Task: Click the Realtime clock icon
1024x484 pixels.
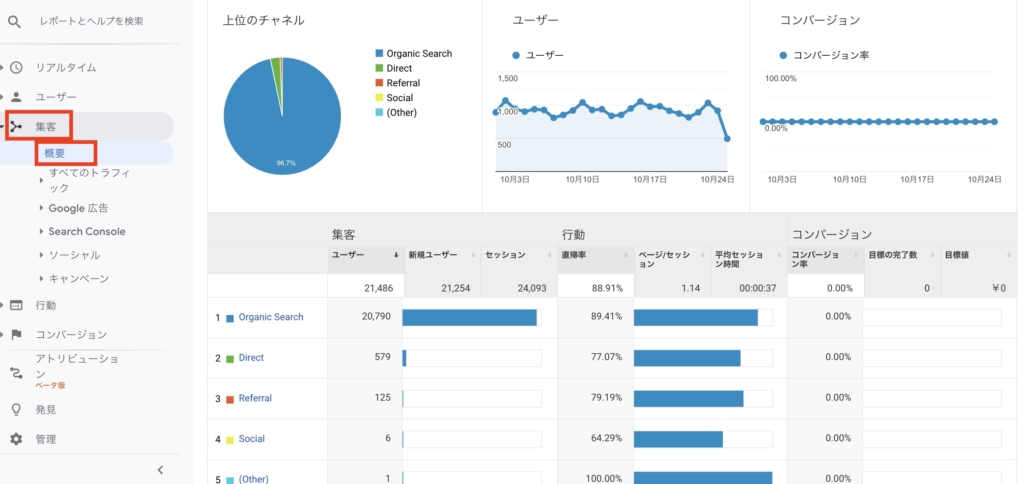Action: (16, 67)
